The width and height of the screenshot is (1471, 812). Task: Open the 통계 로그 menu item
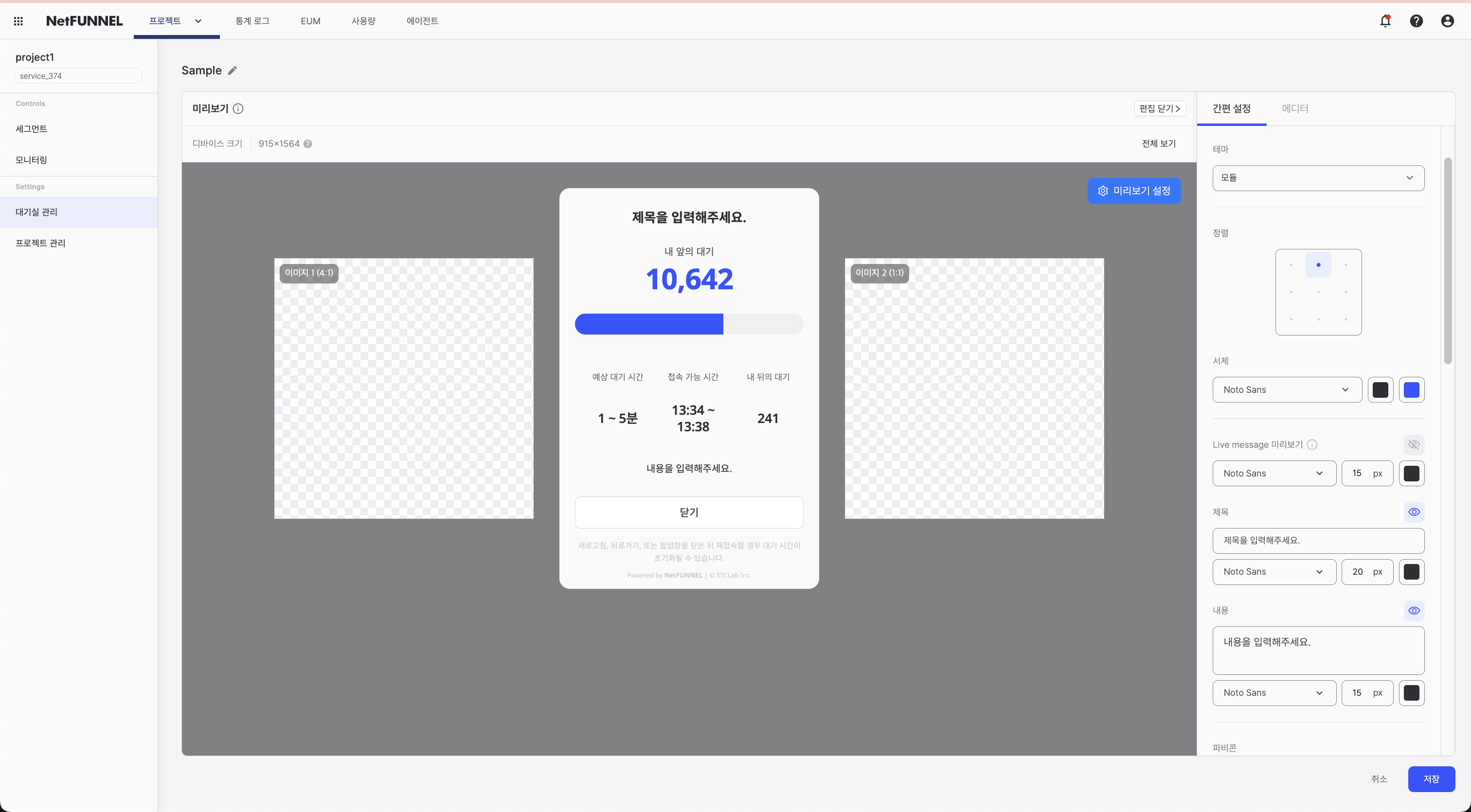252,21
